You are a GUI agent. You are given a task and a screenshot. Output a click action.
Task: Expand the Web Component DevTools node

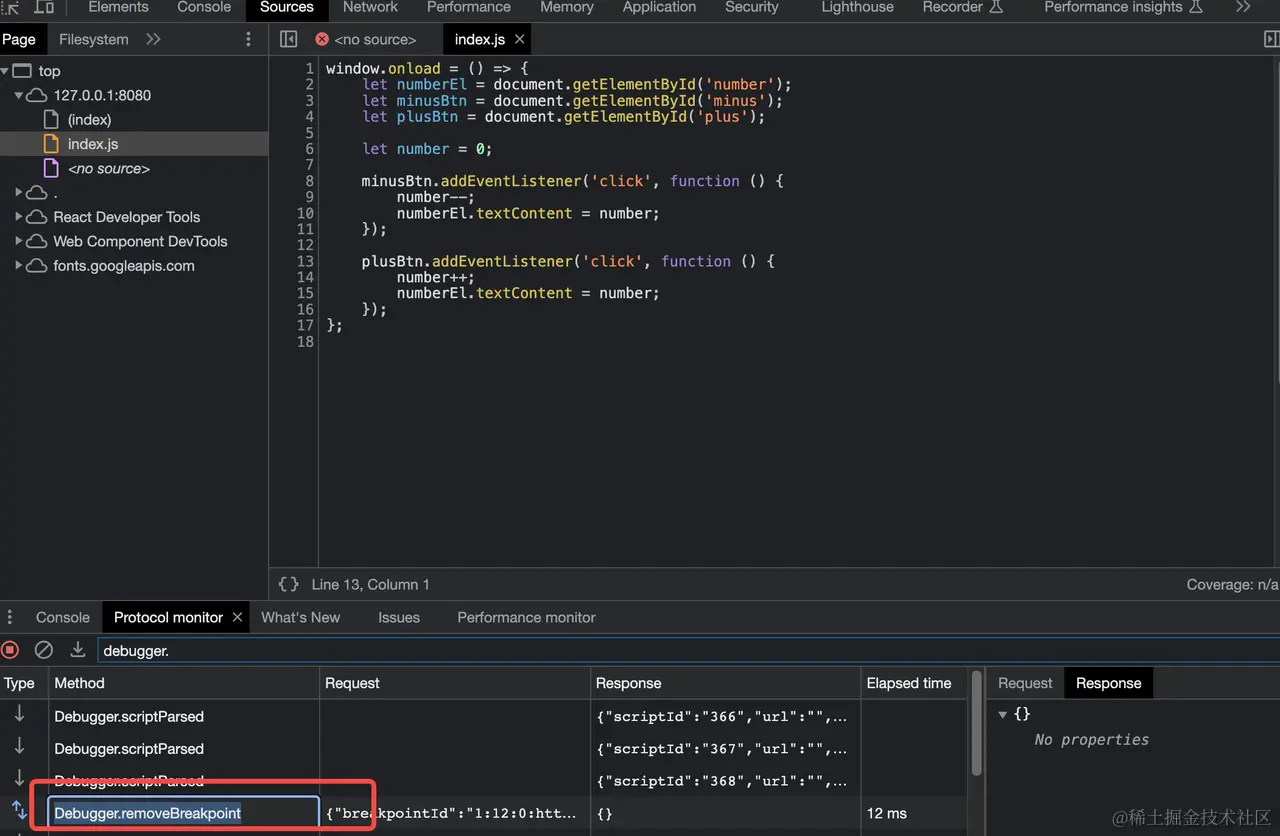[18, 241]
